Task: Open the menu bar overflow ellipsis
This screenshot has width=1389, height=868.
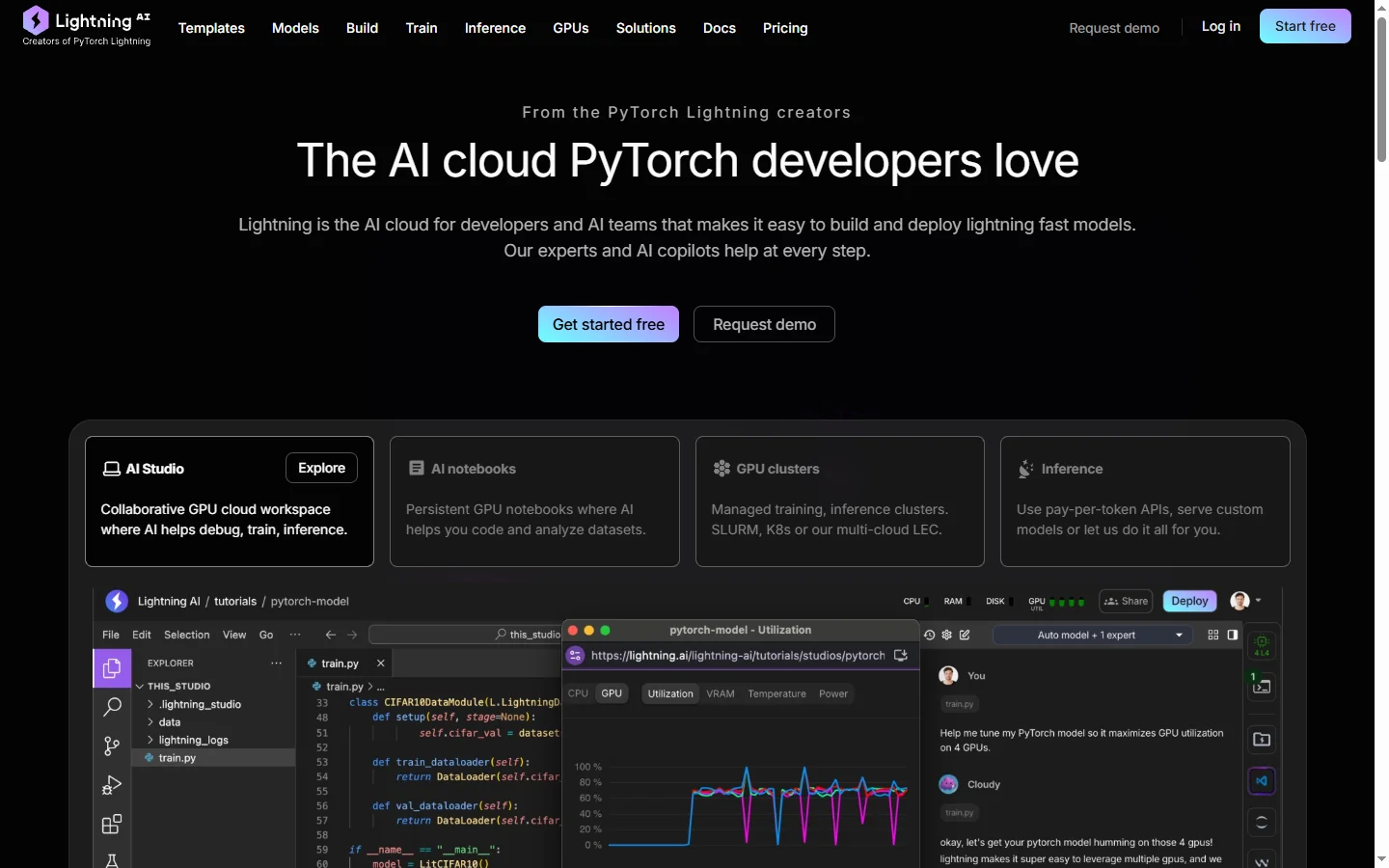Action: 295,635
